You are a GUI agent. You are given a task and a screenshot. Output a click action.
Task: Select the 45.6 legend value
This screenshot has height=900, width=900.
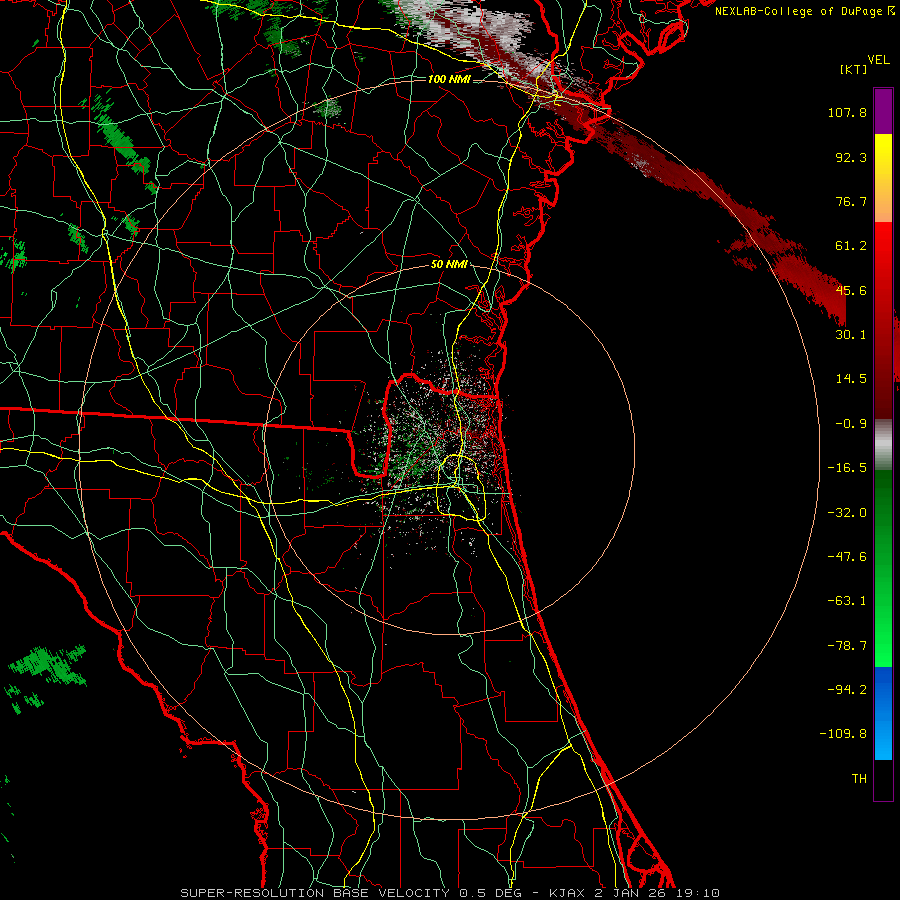click(851, 290)
